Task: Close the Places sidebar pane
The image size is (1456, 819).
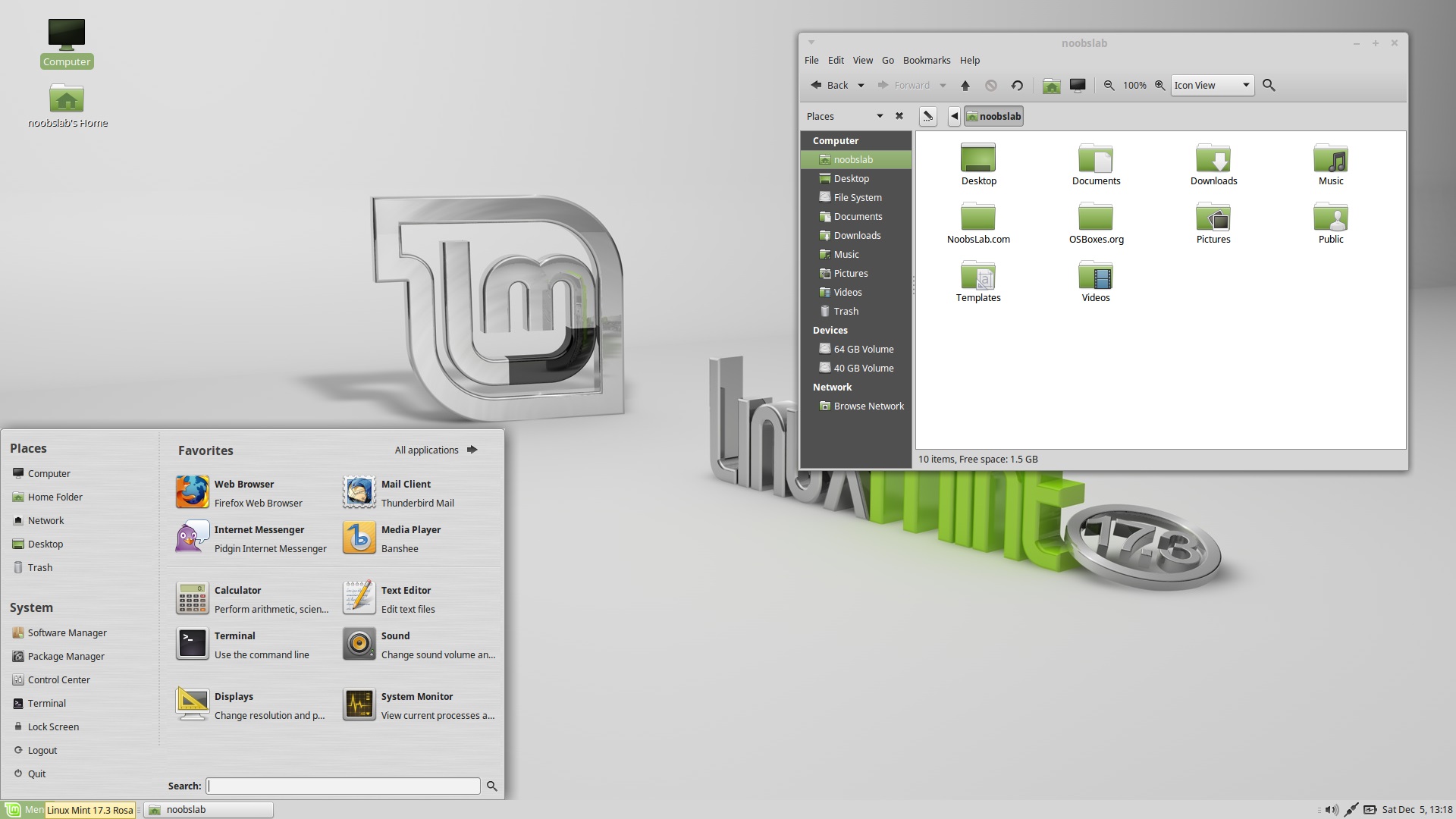Action: 899,116
